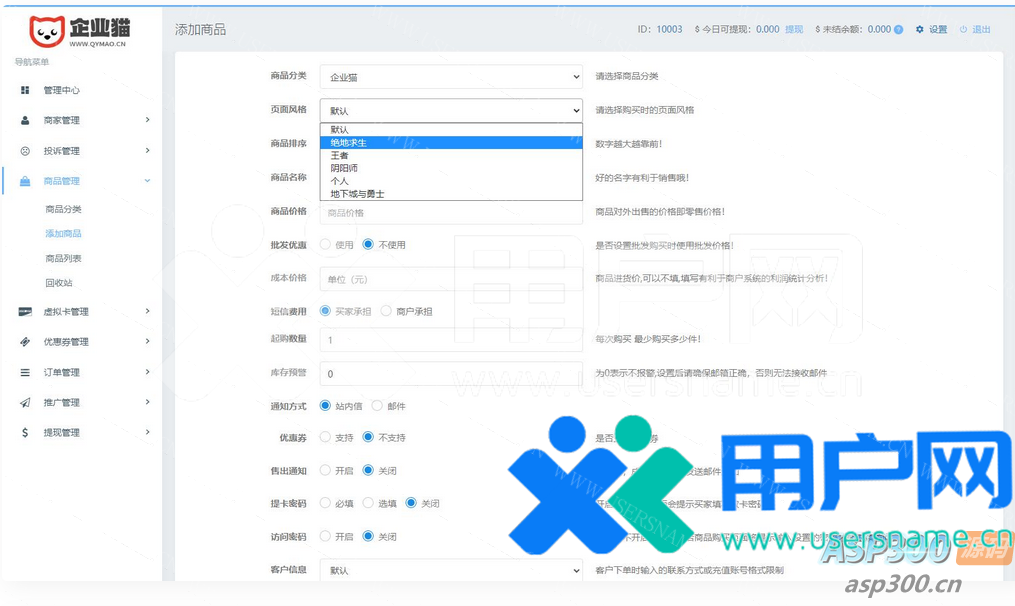The height and width of the screenshot is (606, 1015).
Task: Focus the 库存预警 input field
Action: (451, 374)
